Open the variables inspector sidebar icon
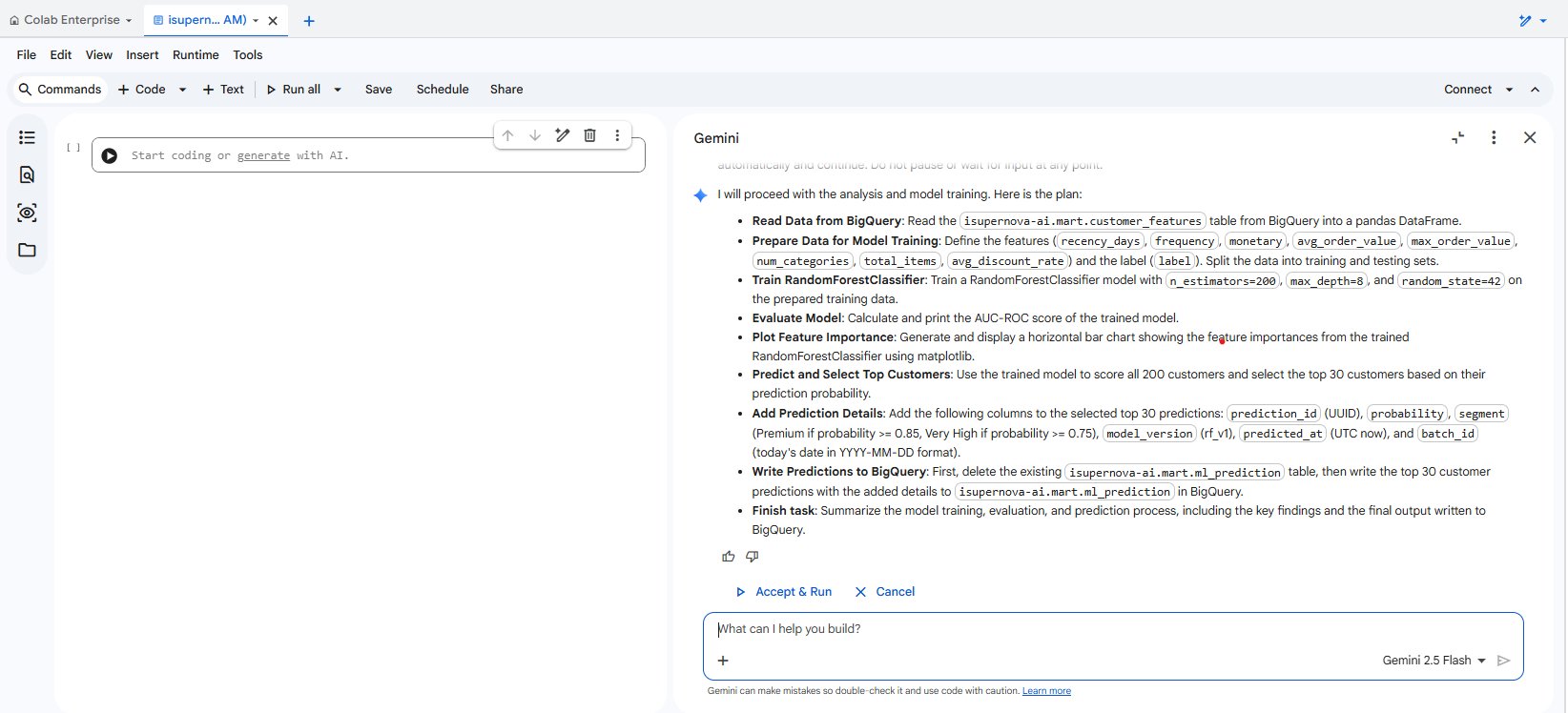1568x713 pixels. point(27,213)
